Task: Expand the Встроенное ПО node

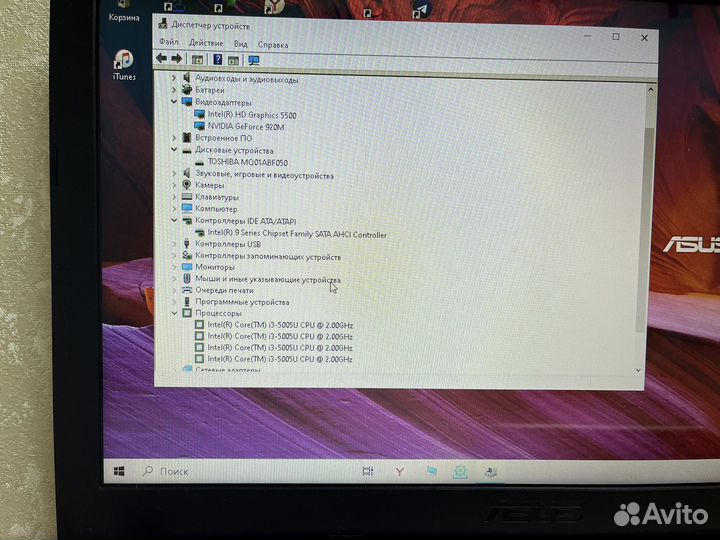Action: point(174,137)
